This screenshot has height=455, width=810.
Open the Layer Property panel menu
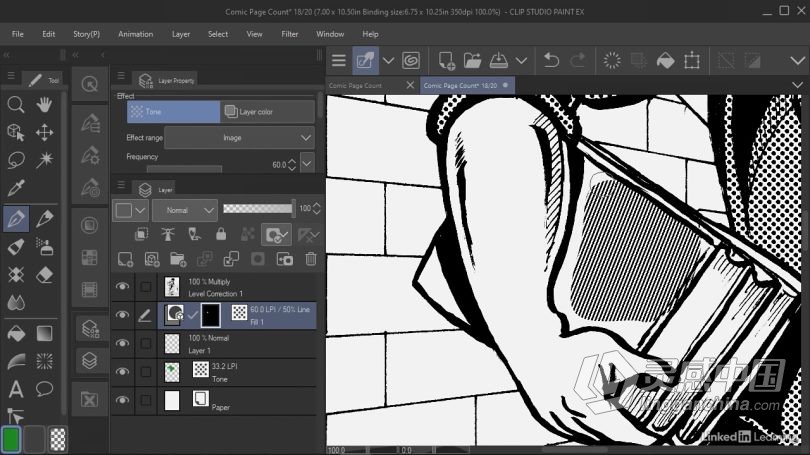click(x=121, y=75)
